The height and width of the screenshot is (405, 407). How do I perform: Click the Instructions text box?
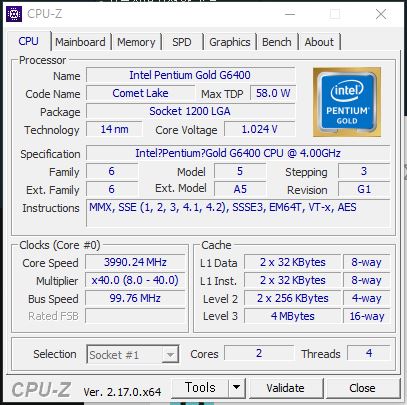click(238, 213)
